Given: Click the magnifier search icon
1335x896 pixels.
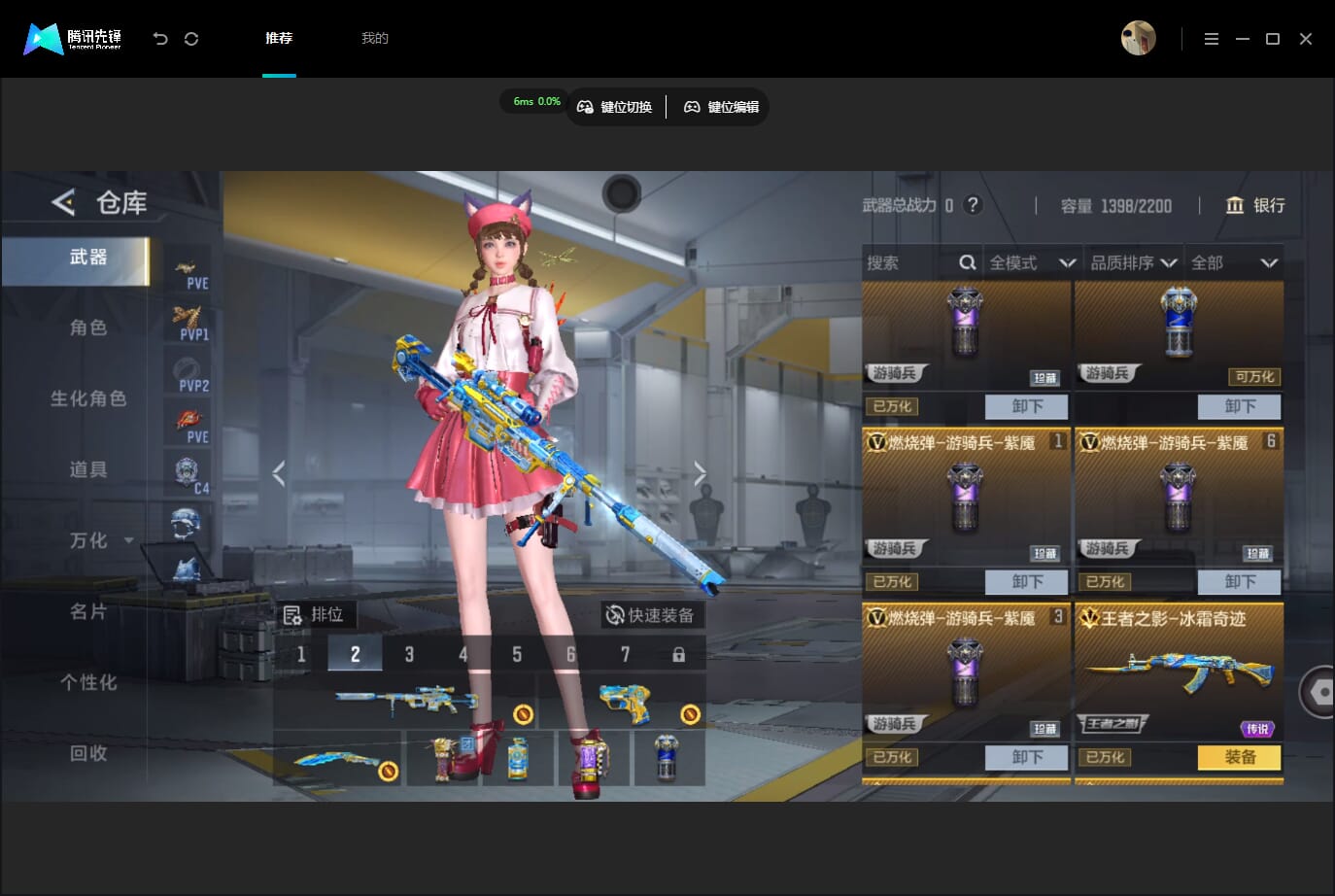Looking at the screenshot, I should (968, 262).
